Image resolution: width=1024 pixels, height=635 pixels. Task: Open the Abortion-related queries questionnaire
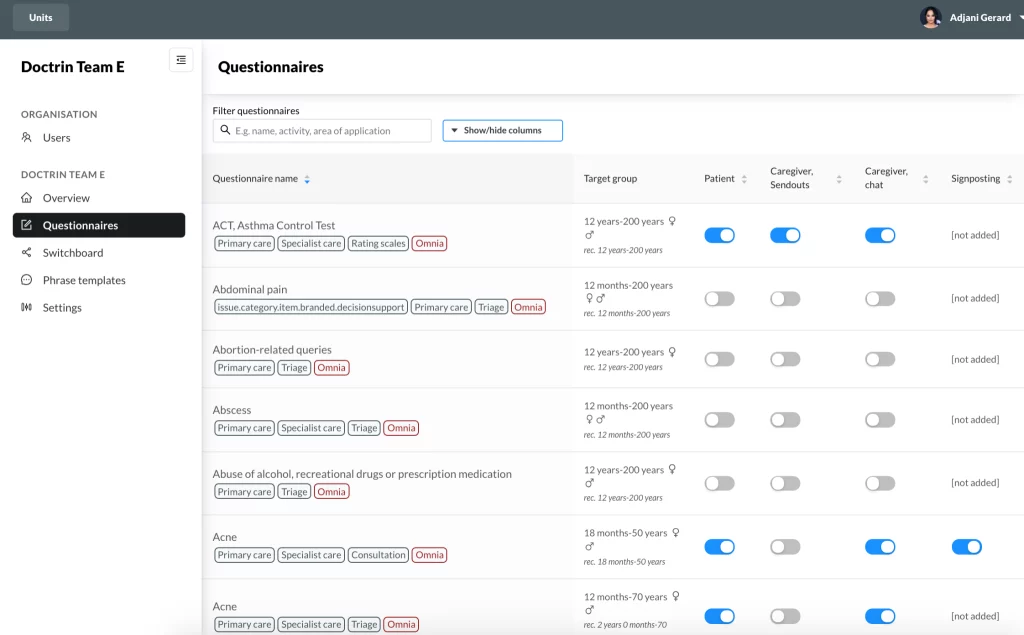pyautogui.click(x=272, y=350)
